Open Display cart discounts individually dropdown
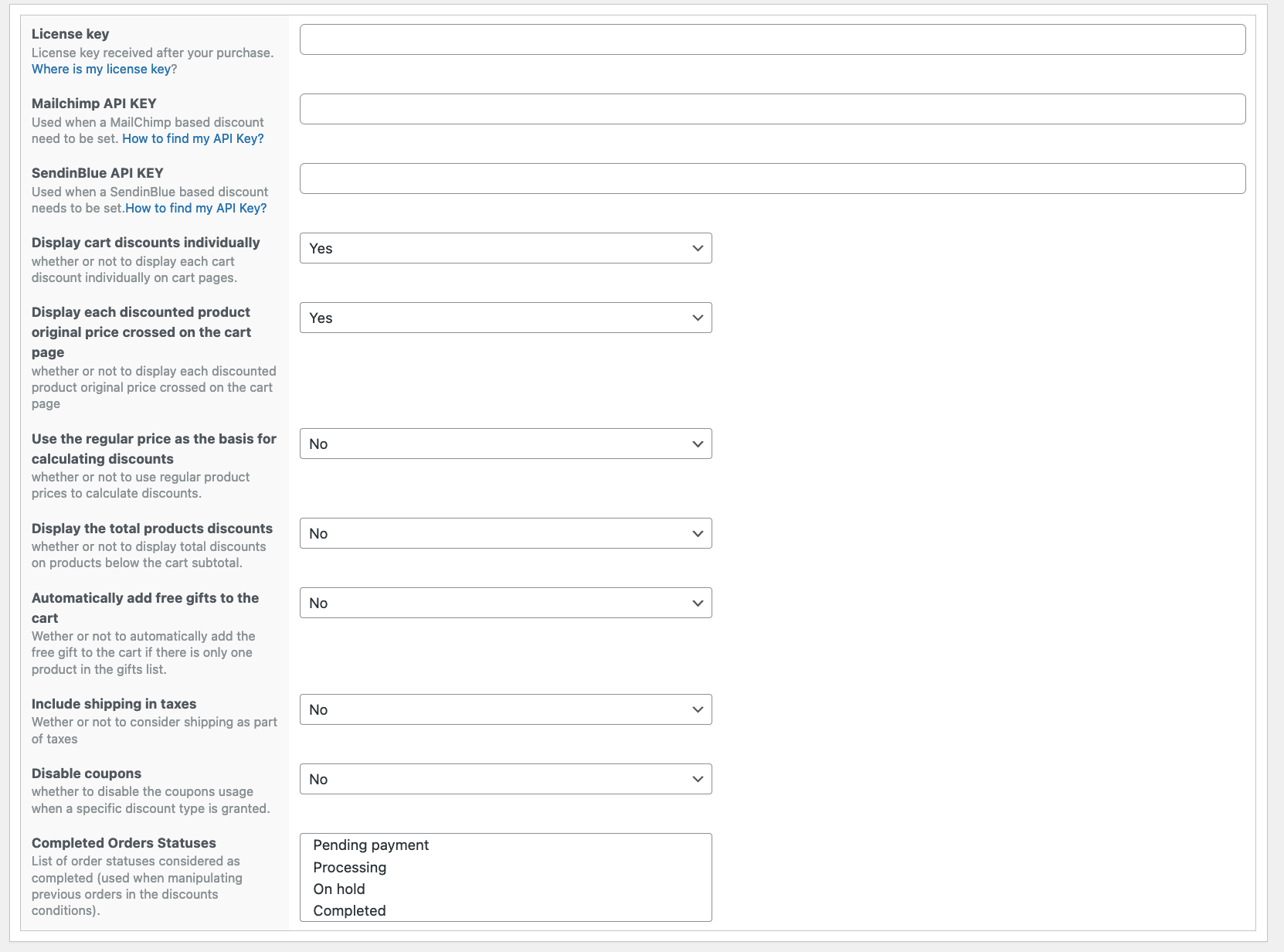 tap(506, 248)
